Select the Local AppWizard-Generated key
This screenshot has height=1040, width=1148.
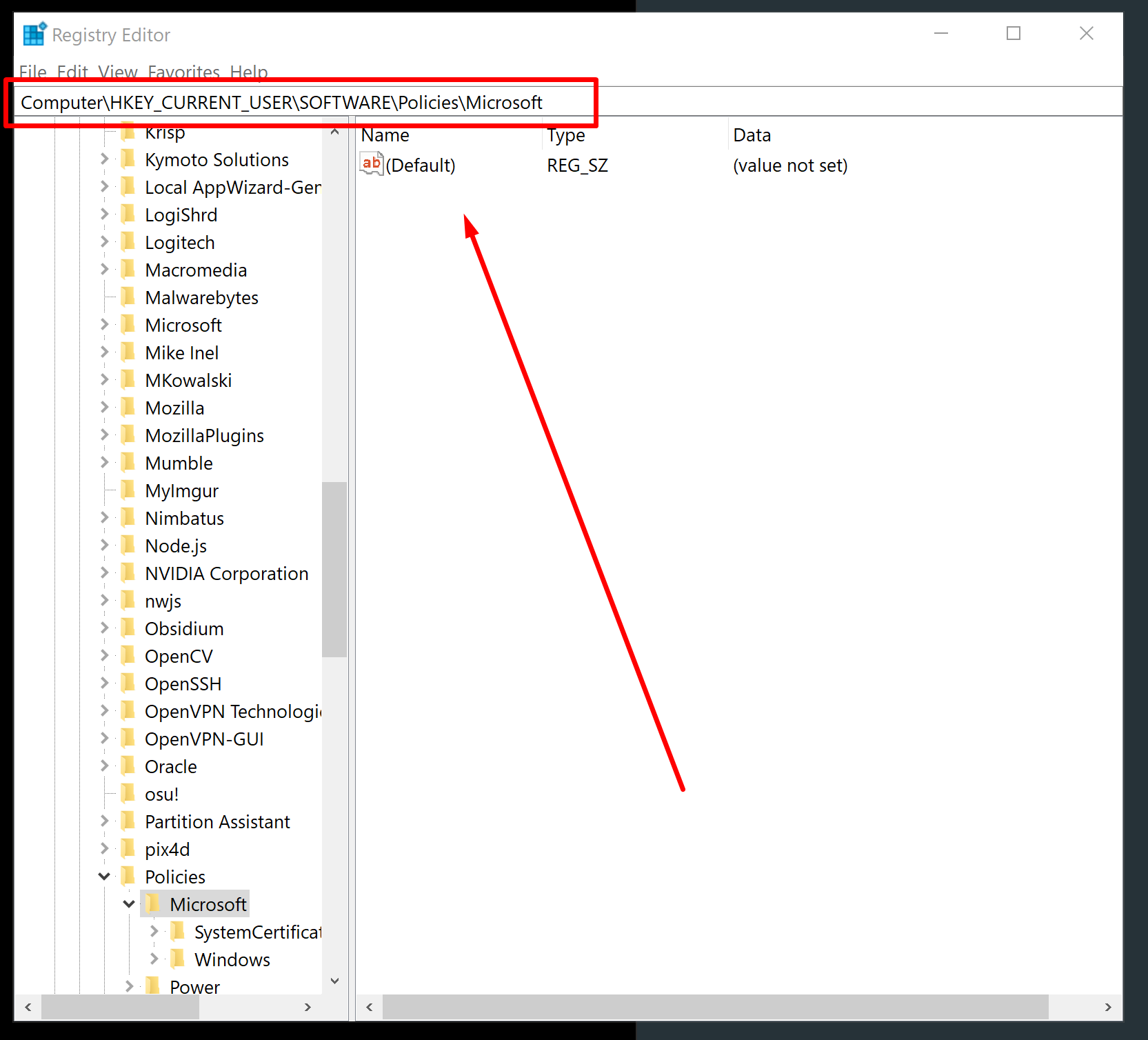(232, 188)
